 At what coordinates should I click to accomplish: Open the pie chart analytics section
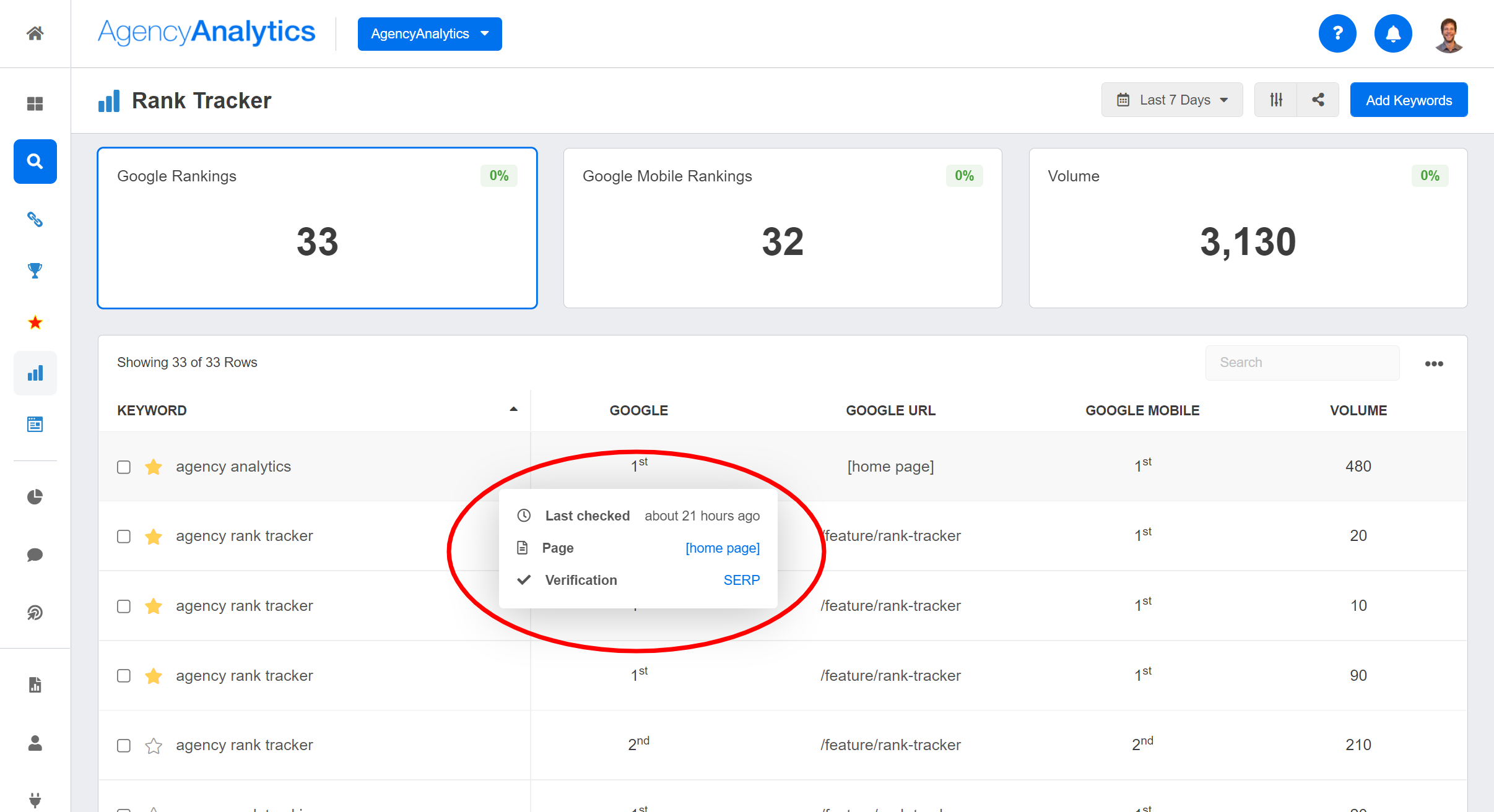[x=35, y=496]
